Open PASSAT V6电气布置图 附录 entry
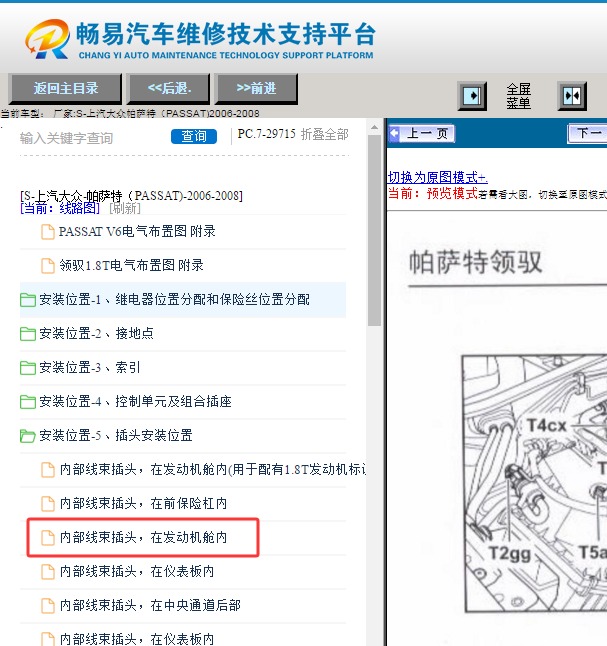This screenshot has height=646, width=607. click(x=137, y=232)
